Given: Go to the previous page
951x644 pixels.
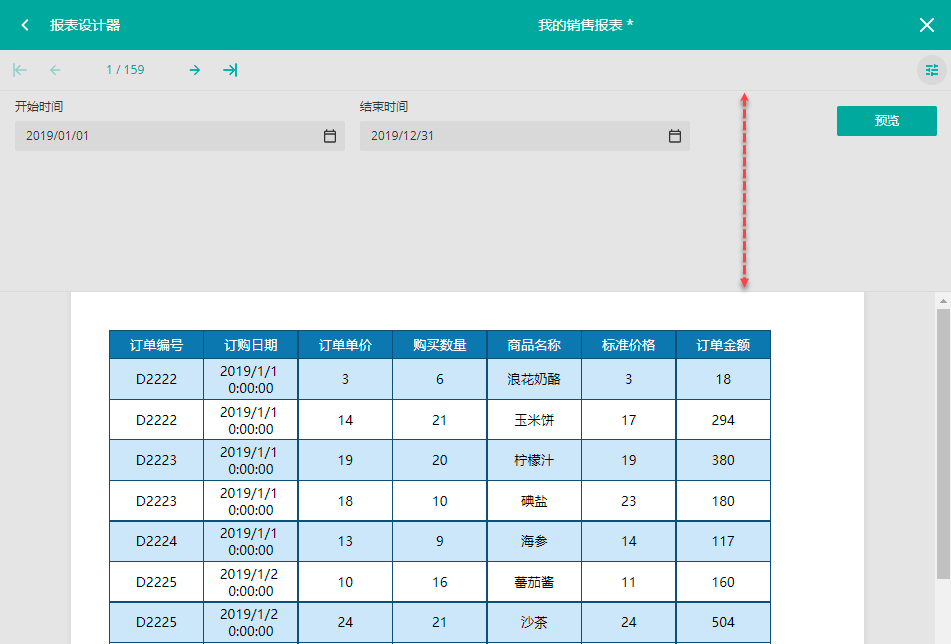Looking at the screenshot, I should [x=55, y=70].
